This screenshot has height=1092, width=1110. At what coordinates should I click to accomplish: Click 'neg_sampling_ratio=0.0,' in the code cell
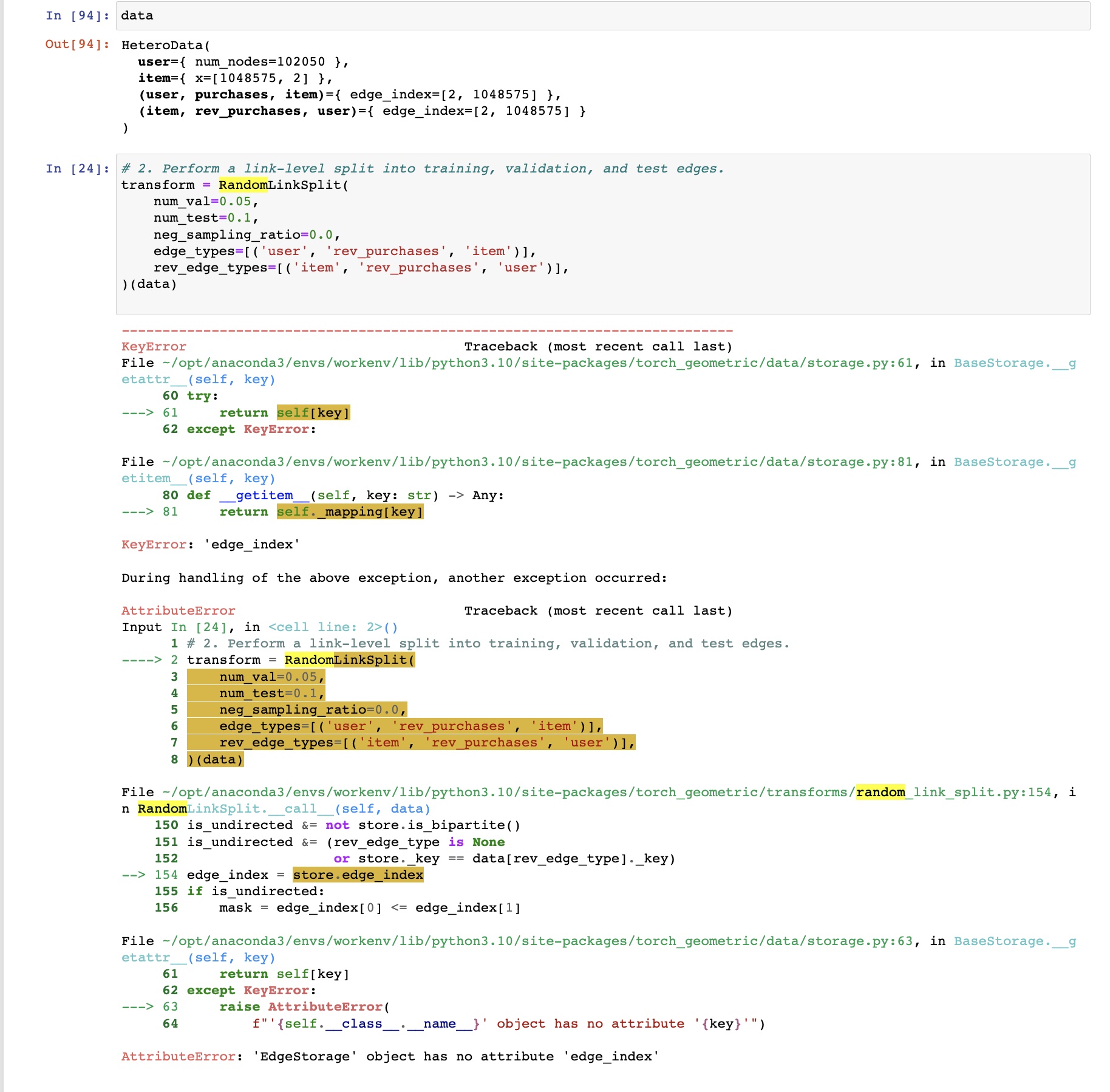tap(247, 234)
